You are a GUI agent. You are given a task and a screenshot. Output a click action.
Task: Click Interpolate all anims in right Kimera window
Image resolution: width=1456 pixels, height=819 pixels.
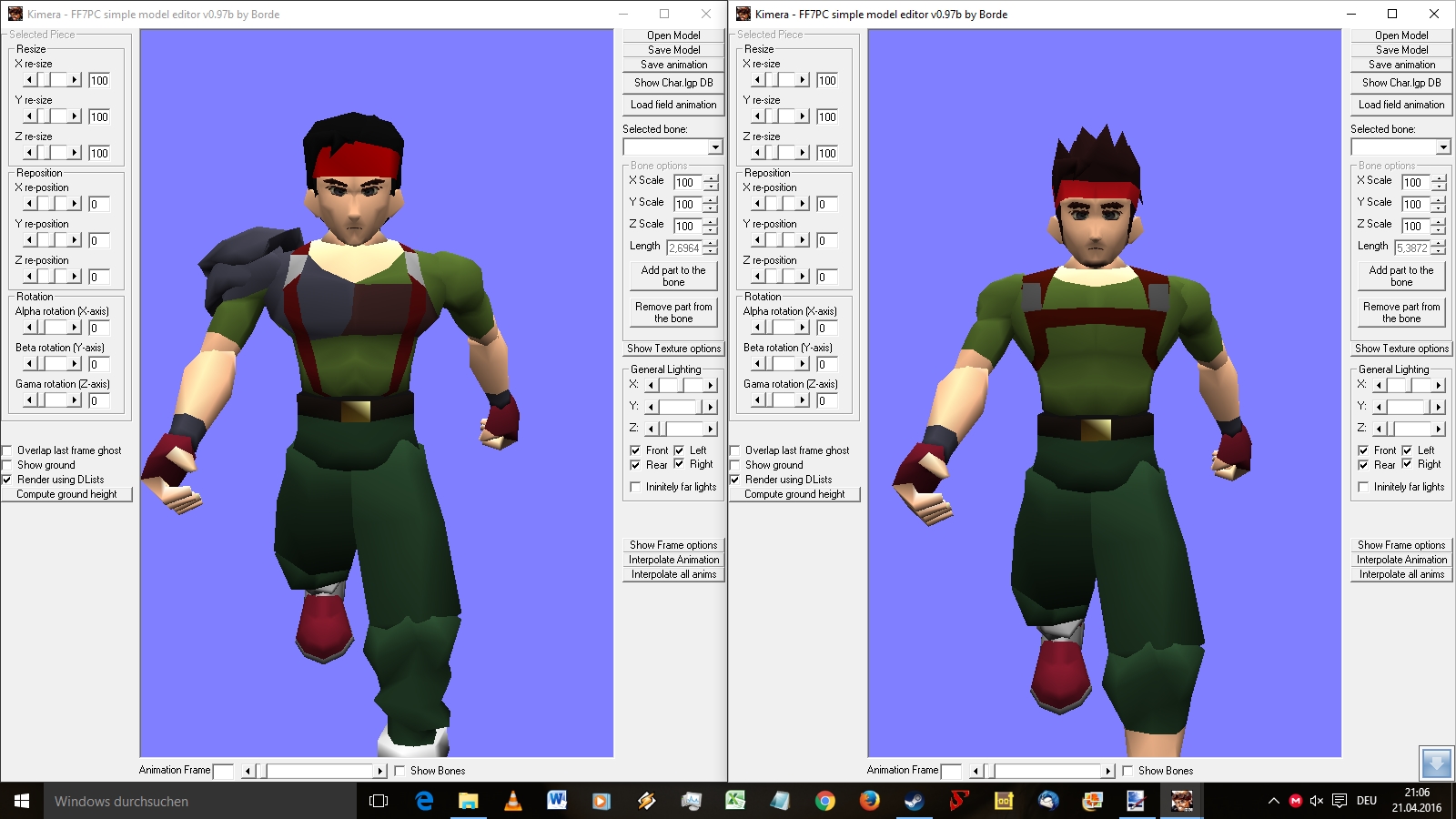(1401, 574)
